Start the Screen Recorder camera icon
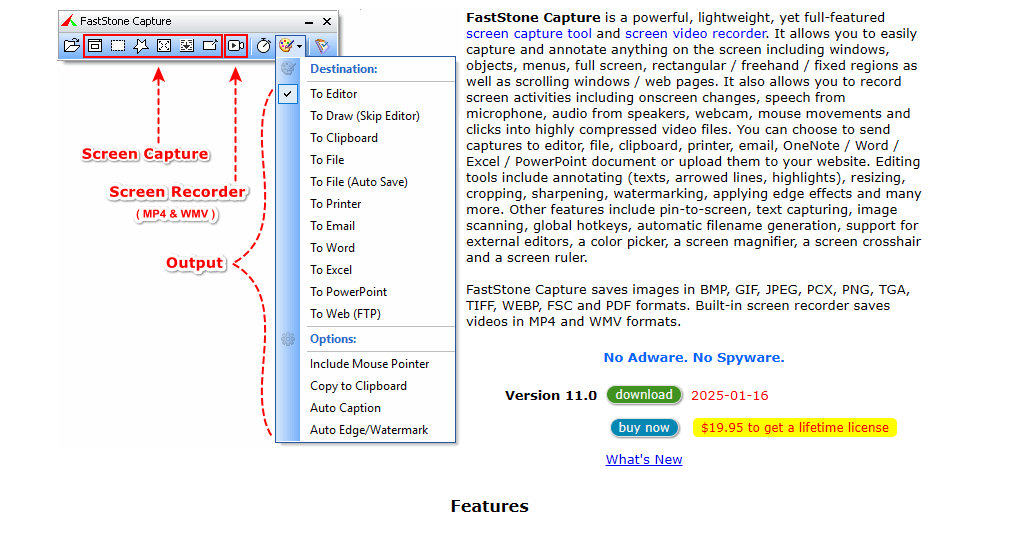 pyautogui.click(x=236, y=46)
